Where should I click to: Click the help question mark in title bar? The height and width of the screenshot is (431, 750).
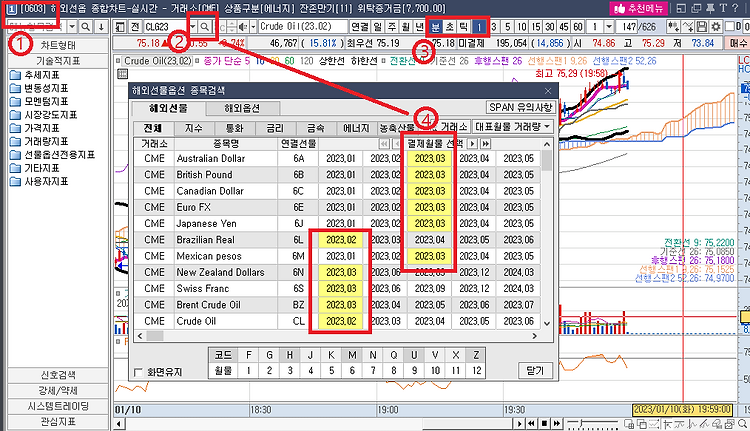click(x=735, y=8)
